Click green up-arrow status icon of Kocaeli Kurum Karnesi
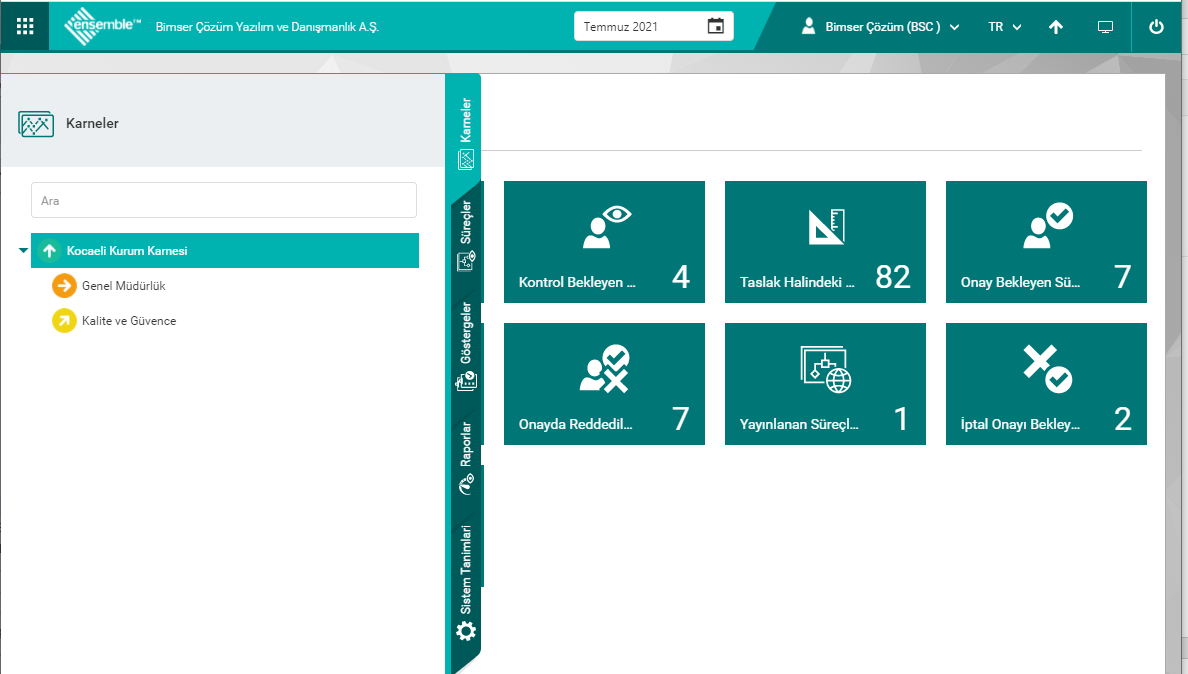 coord(49,251)
